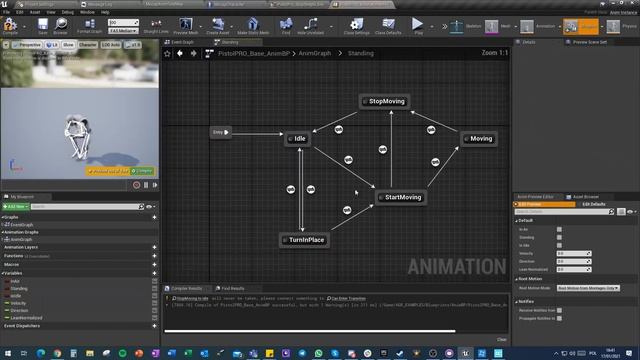
Task: Open the Root Motion Mode dropdown
Action: (588, 288)
